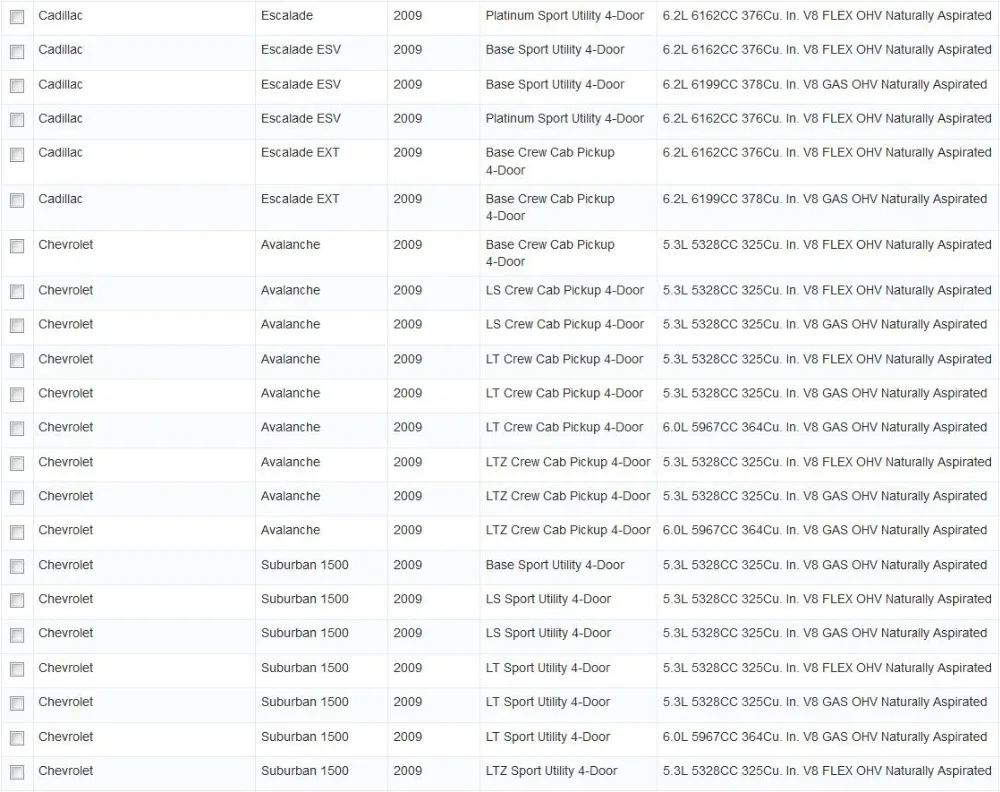Toggle checkbox for Avalanche LT 5.3L GAS row
This screenshot has width=1000, height=792.
point(17,394)
